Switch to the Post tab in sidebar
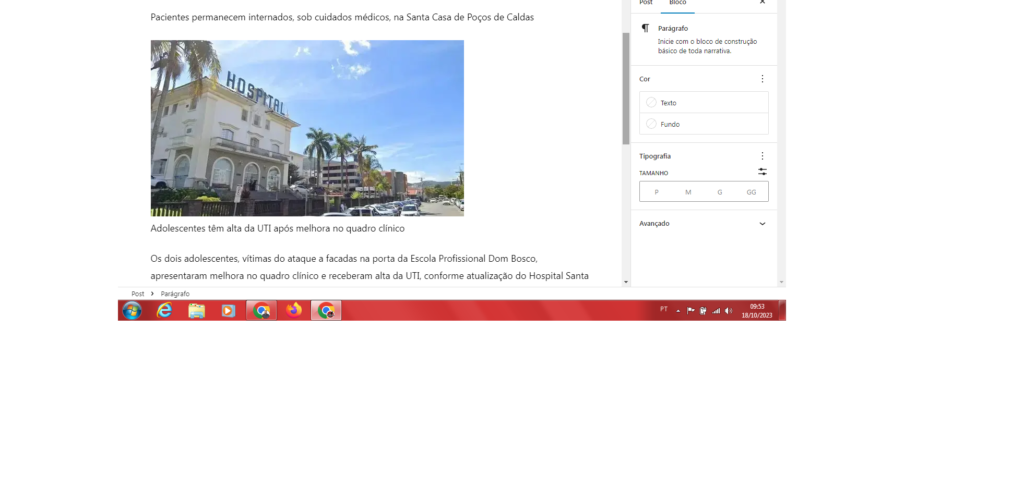 pos(646,3)
